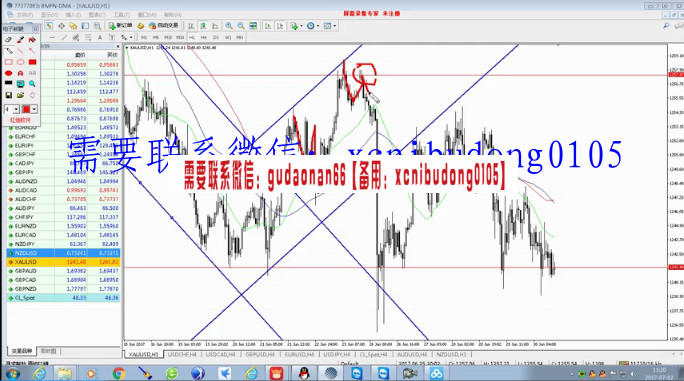The width and height of the screenshot is (684, 381).
Task: Switch to the GBPUSD,H4 chart tab
Action: 260,354
